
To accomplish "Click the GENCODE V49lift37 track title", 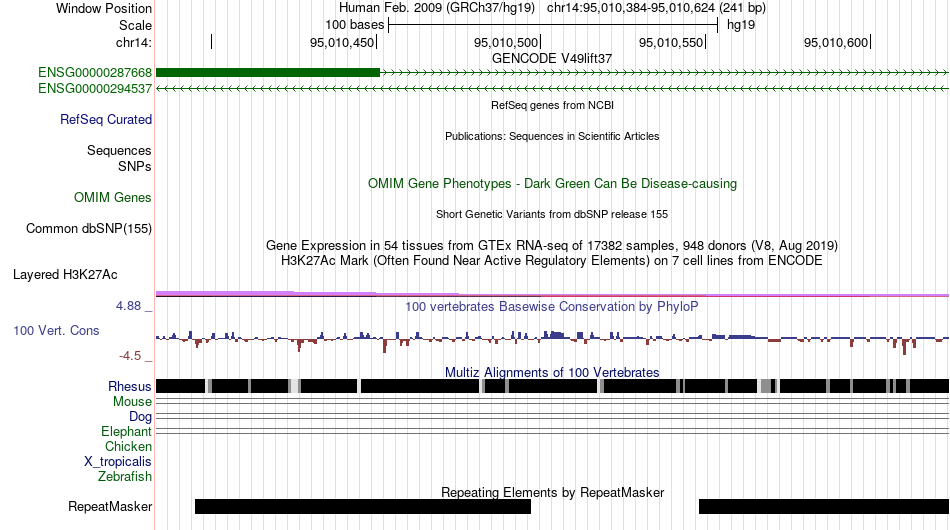I will [x=552, y=59].
